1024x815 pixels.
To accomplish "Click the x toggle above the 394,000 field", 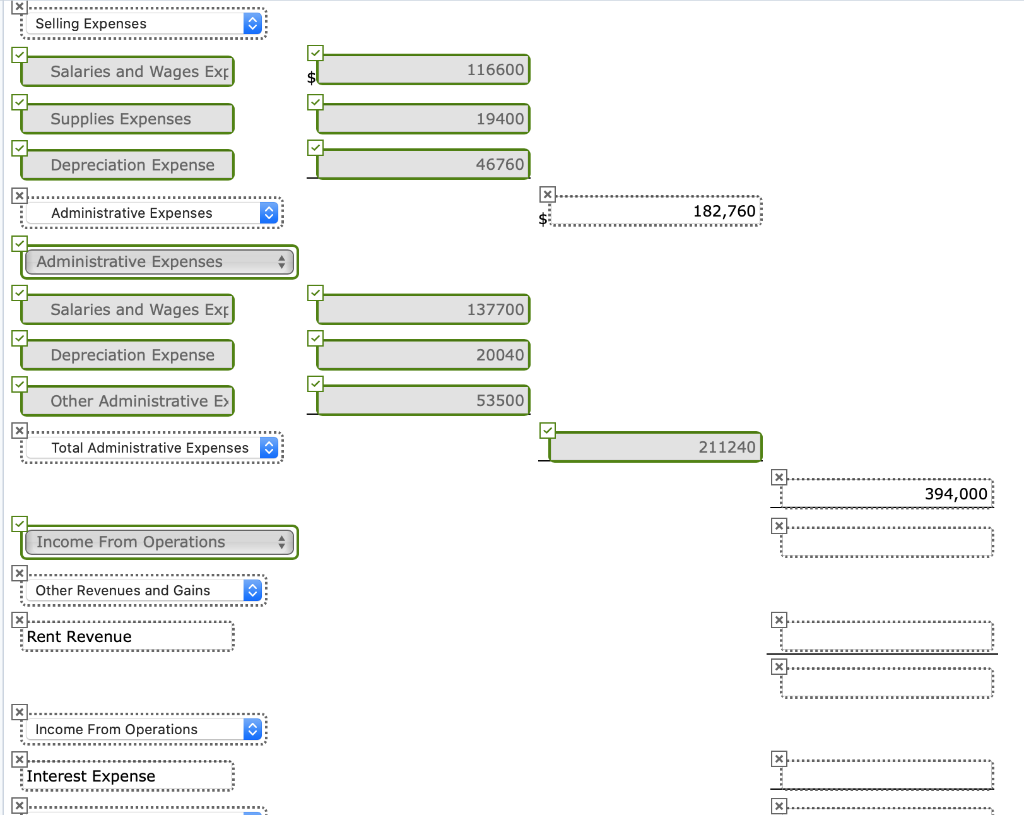I will 778,477.
